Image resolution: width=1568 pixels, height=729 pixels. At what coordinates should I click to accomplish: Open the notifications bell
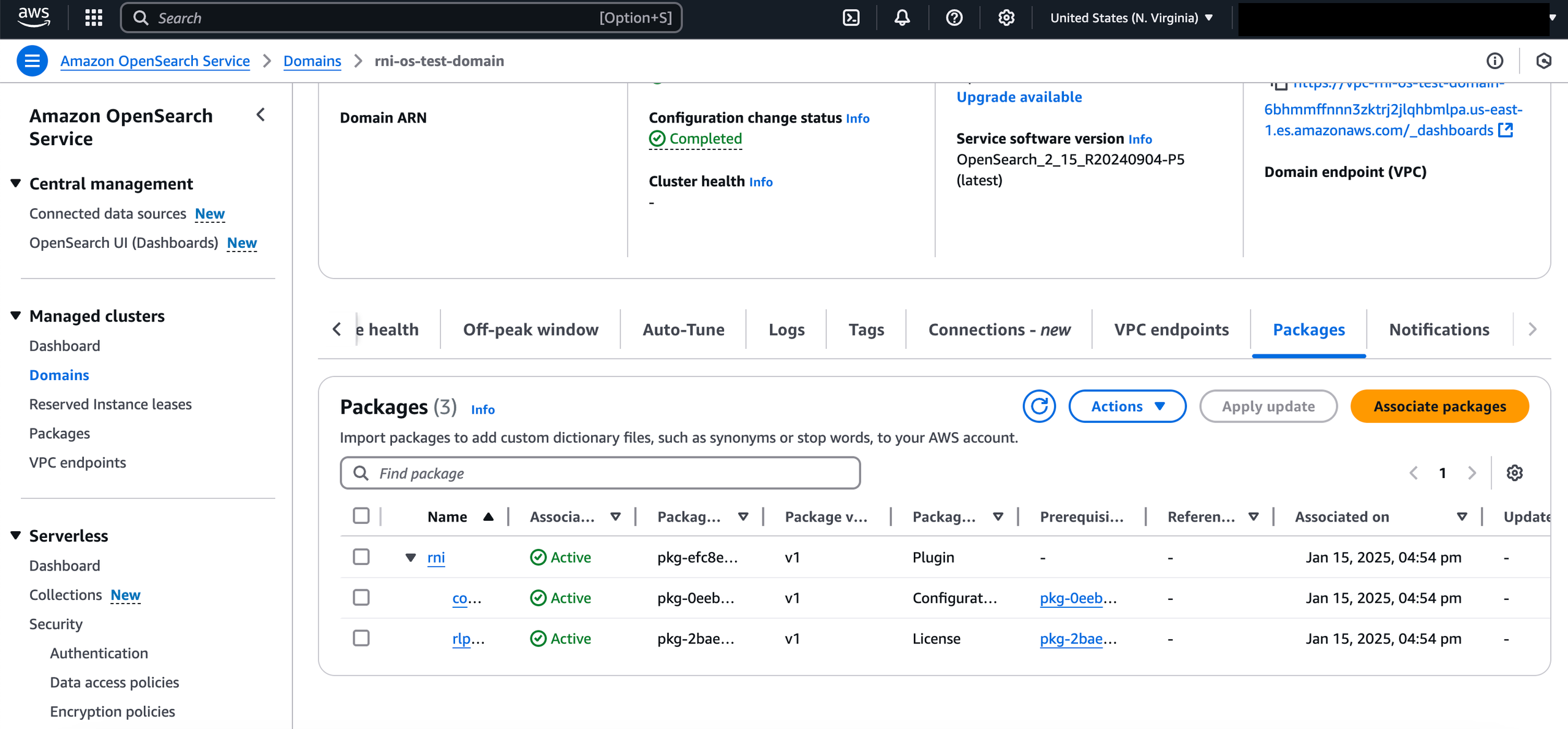click(x=902, y=18)
